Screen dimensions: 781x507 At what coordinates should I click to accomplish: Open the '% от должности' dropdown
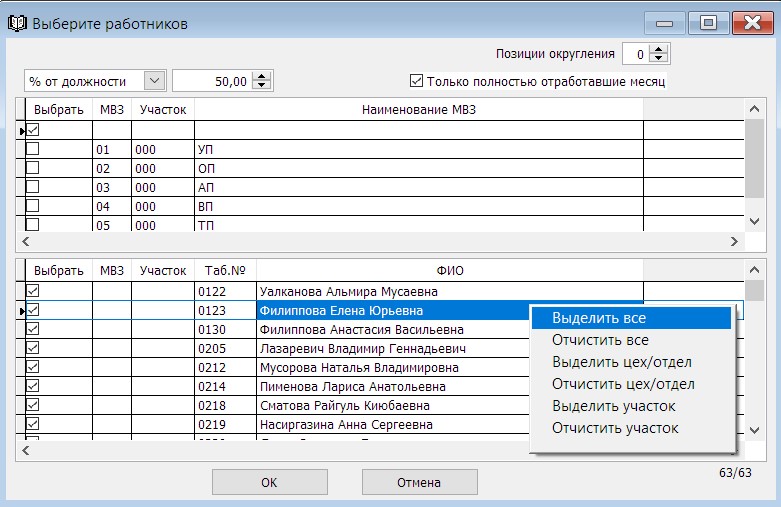click(155, 81)
